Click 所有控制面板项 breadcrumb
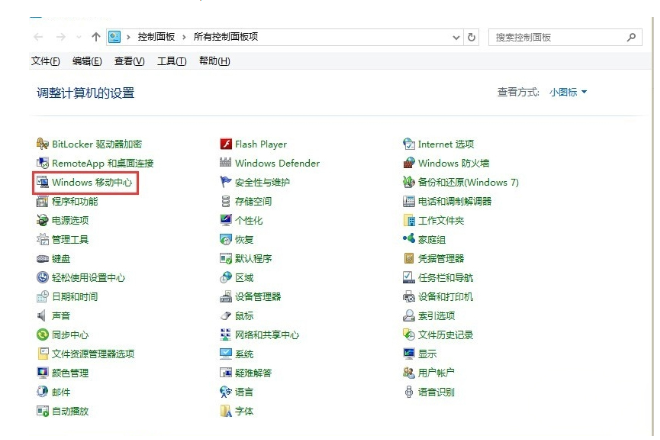The width and height of the screenshot is (660, 440). 226,37
